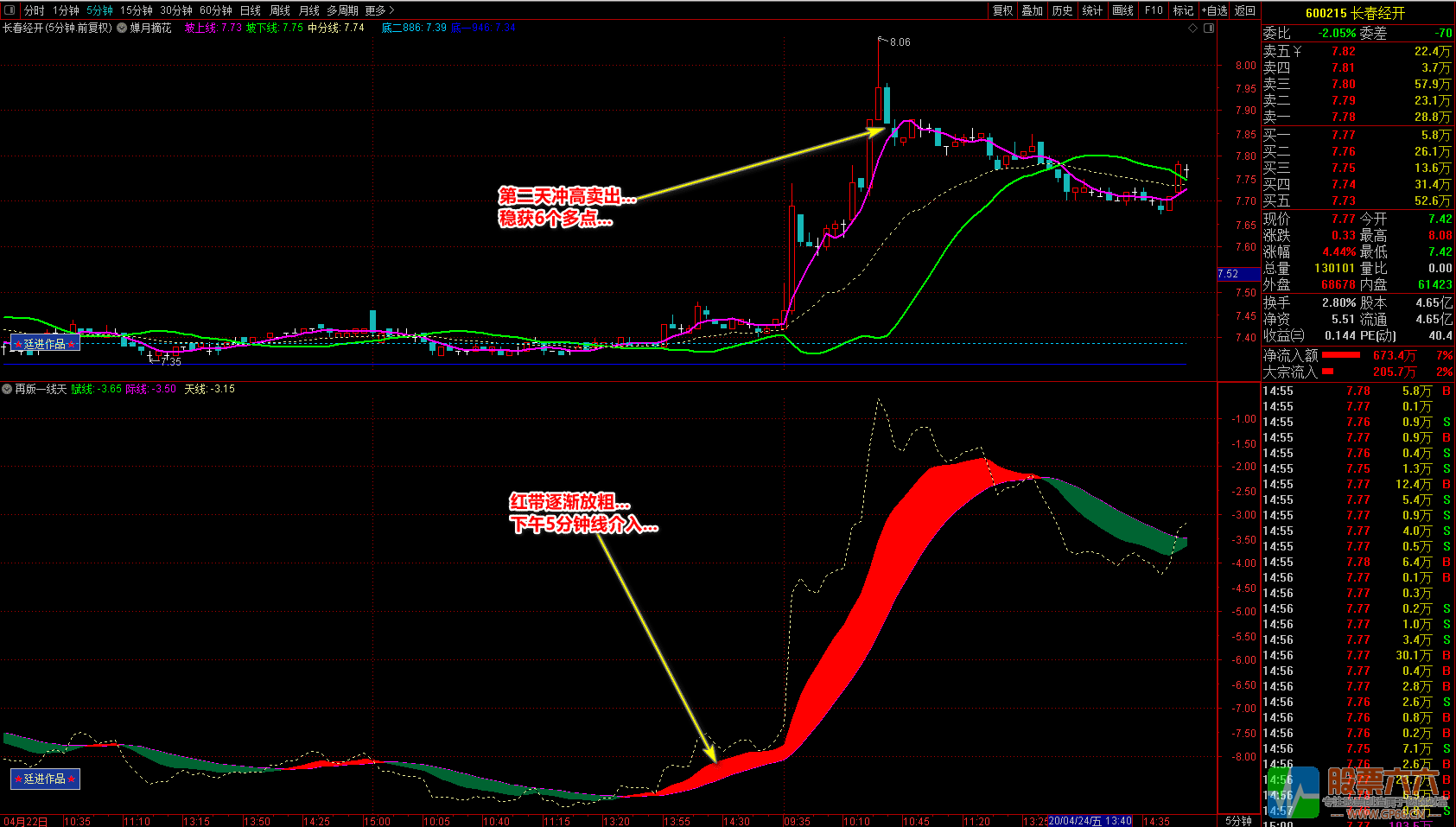
Task: Click the upper 廷进作品 star badge
Action: (x=45, y=344)
